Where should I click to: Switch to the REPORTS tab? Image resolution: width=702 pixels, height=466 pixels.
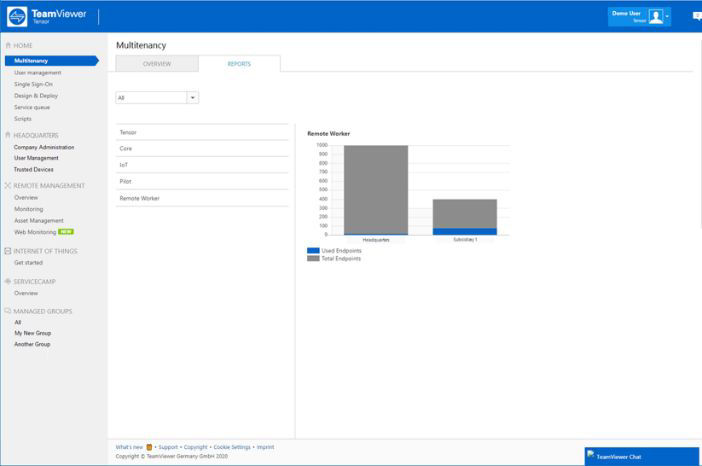pyautogui.click(x=239, y=64)
